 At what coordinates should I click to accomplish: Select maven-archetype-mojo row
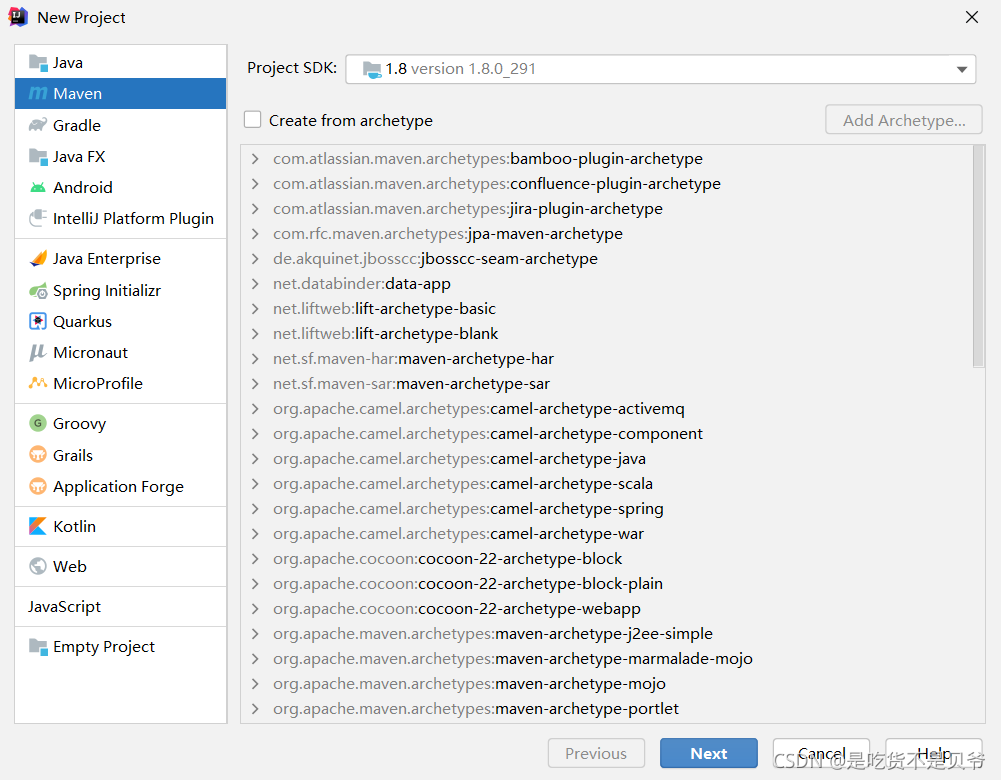click(x=606, y=684)
